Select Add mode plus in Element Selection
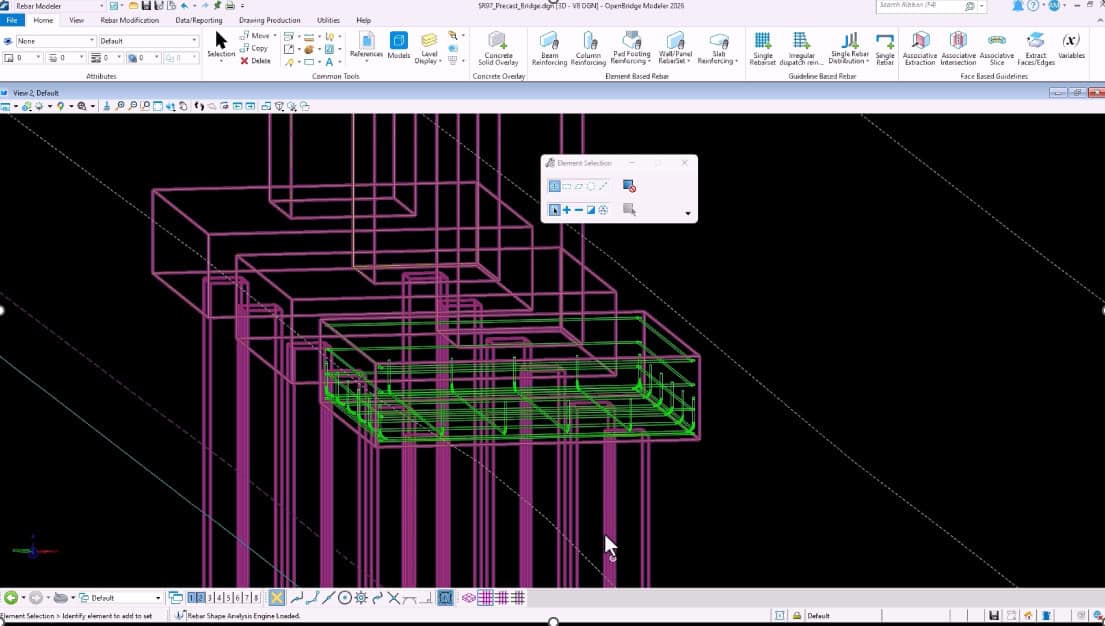Screen dimensions: 1105x626 [x=567, y=209]
